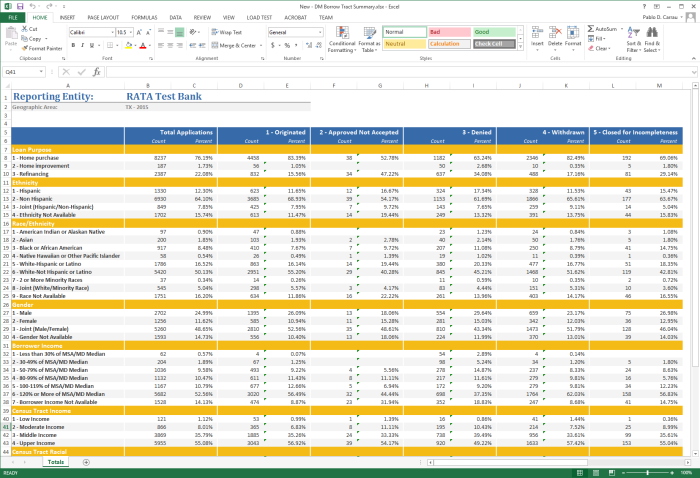The image size is (700, 478).
Task: Click the Insert cells icon
Action: tap(537, 33)
